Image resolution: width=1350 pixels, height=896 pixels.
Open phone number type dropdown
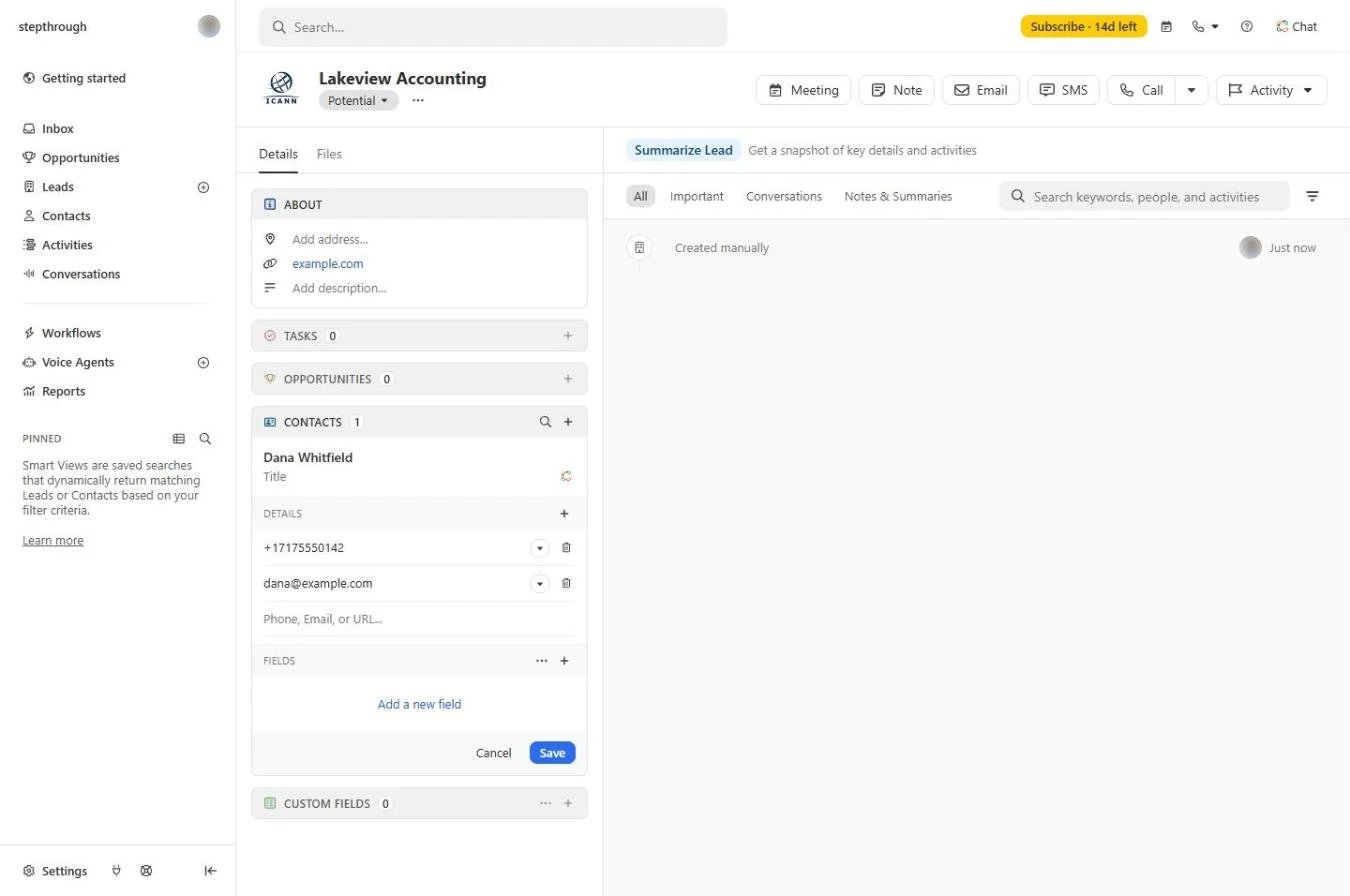(x=540, y=548)
